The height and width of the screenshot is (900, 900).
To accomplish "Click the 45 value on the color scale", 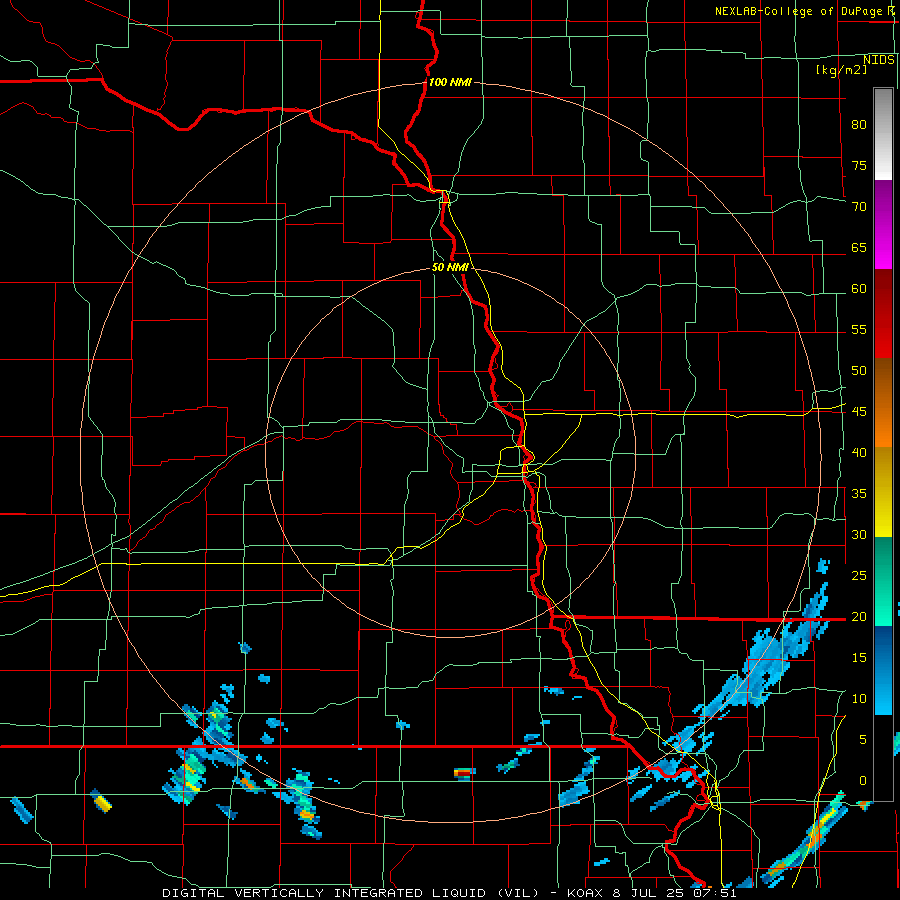I will coord(859,412).
